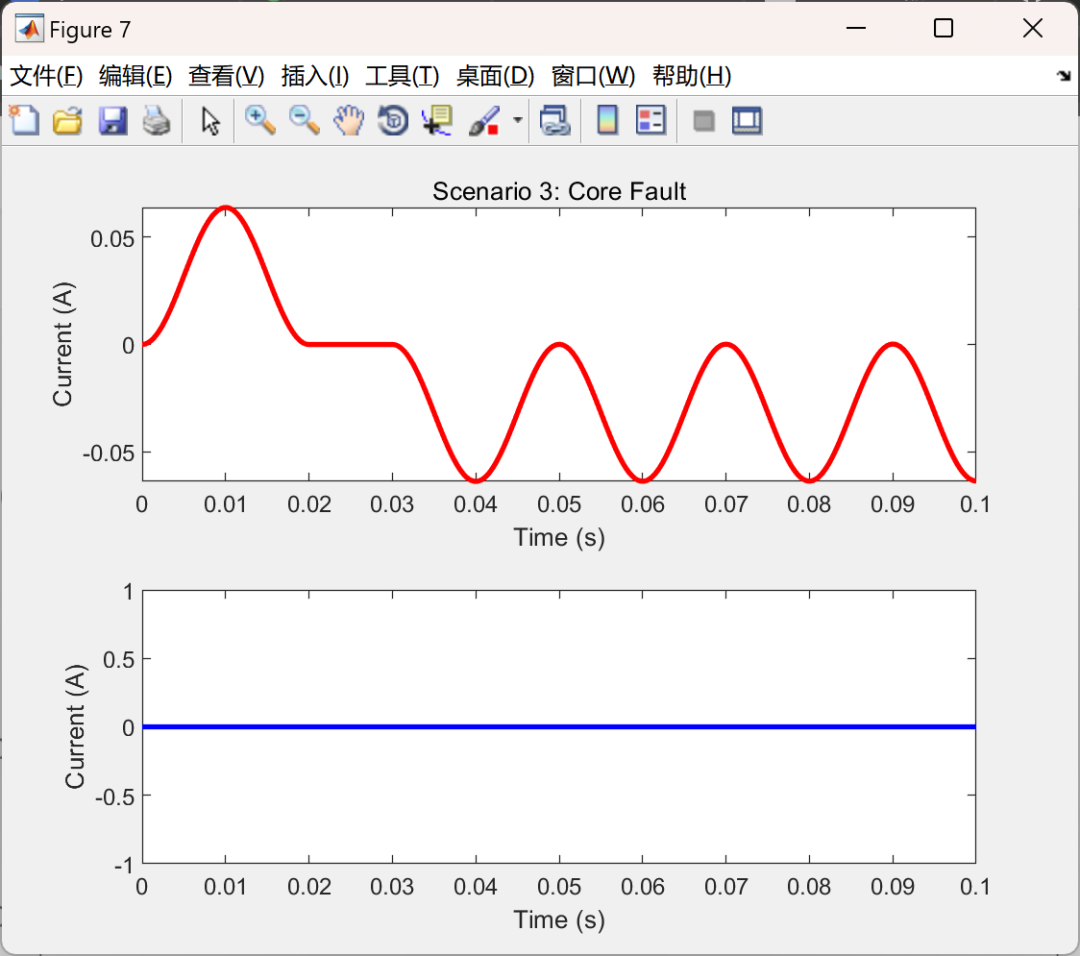The width and height of the screenshot is (1080, 956).
Task: Click the bottom plot's 'Current (A)' label
Action: coord(75,727)
